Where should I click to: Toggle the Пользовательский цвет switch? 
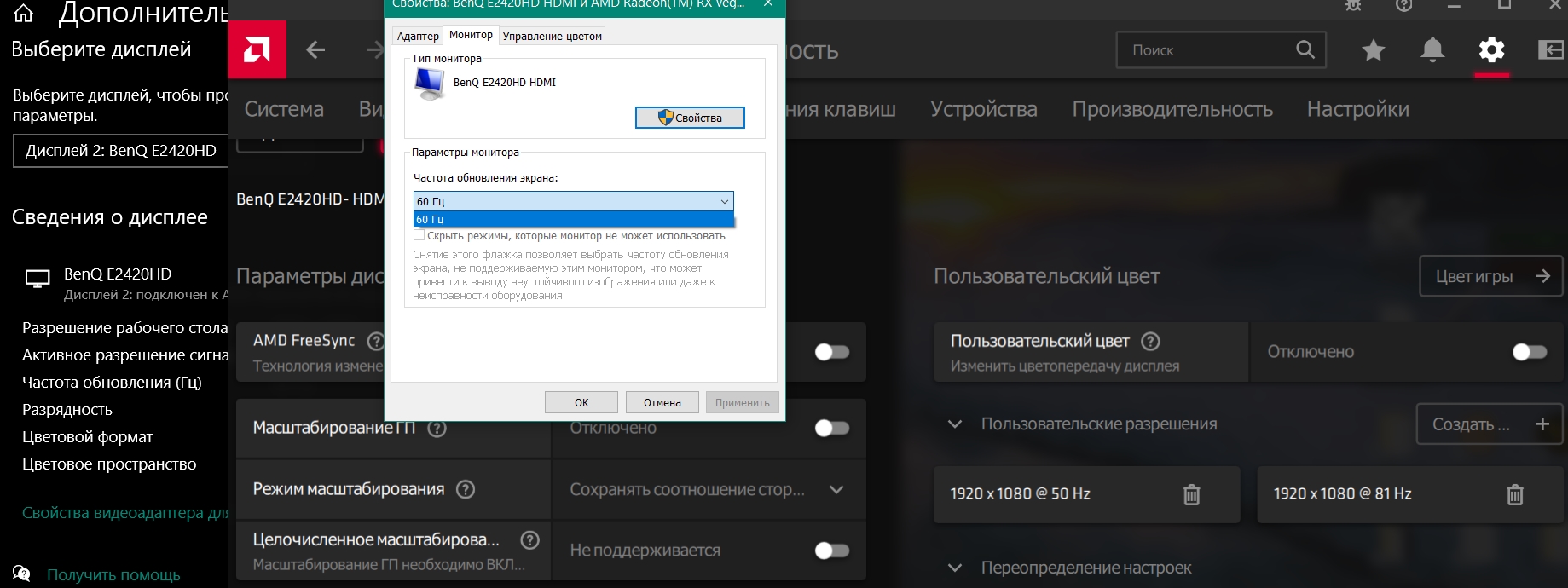tap(1529, 352)
